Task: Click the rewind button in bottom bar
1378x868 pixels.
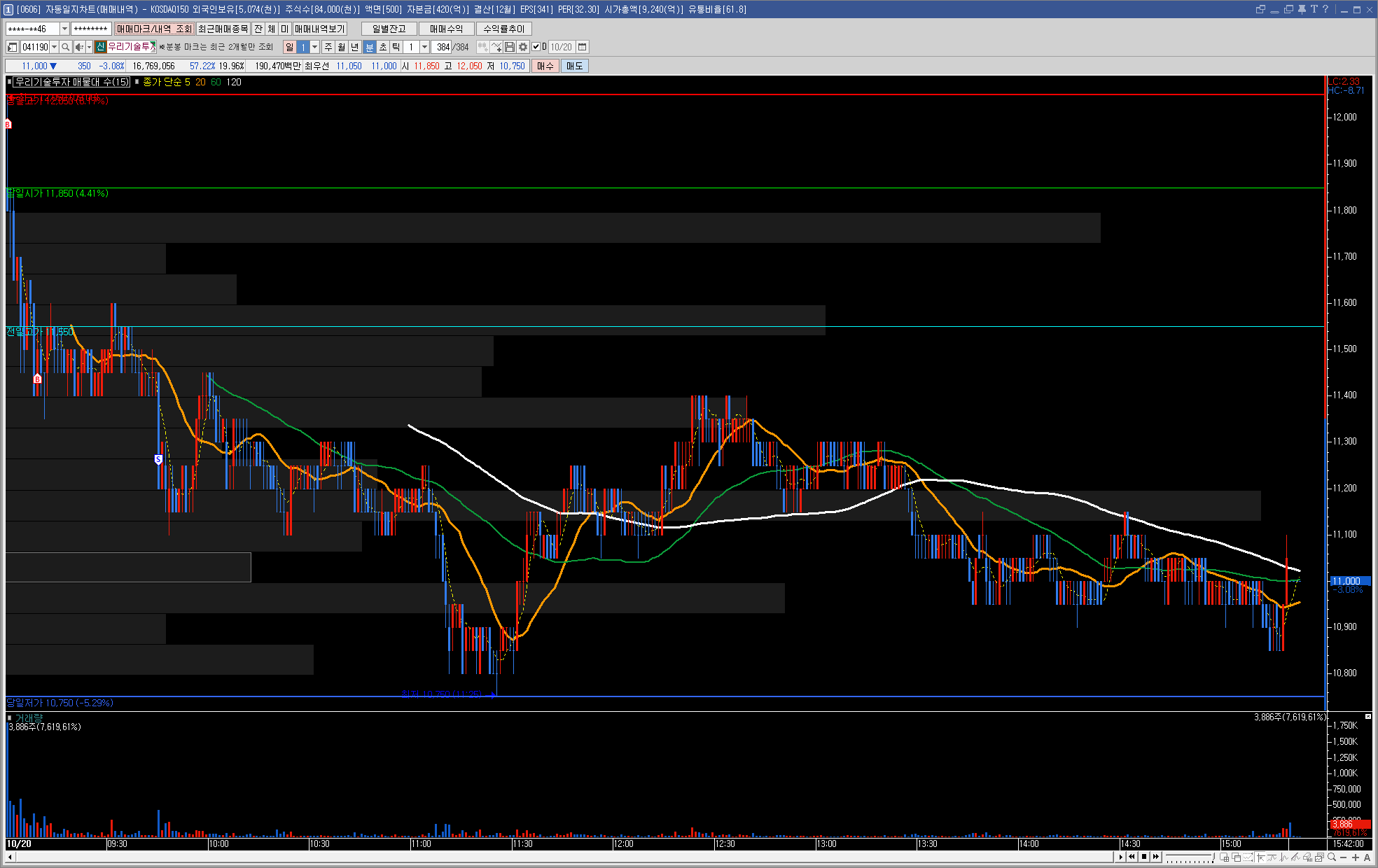Action: (1132, 857)
